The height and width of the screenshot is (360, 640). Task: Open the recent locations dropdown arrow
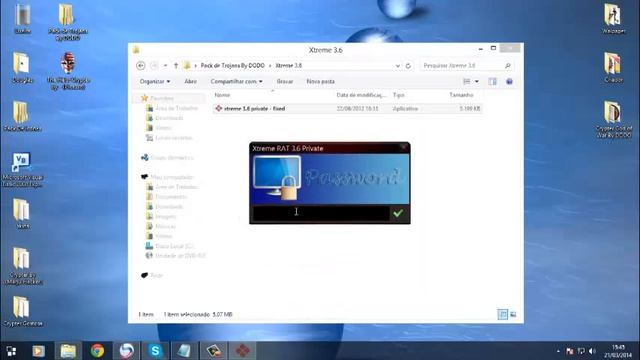165,65
